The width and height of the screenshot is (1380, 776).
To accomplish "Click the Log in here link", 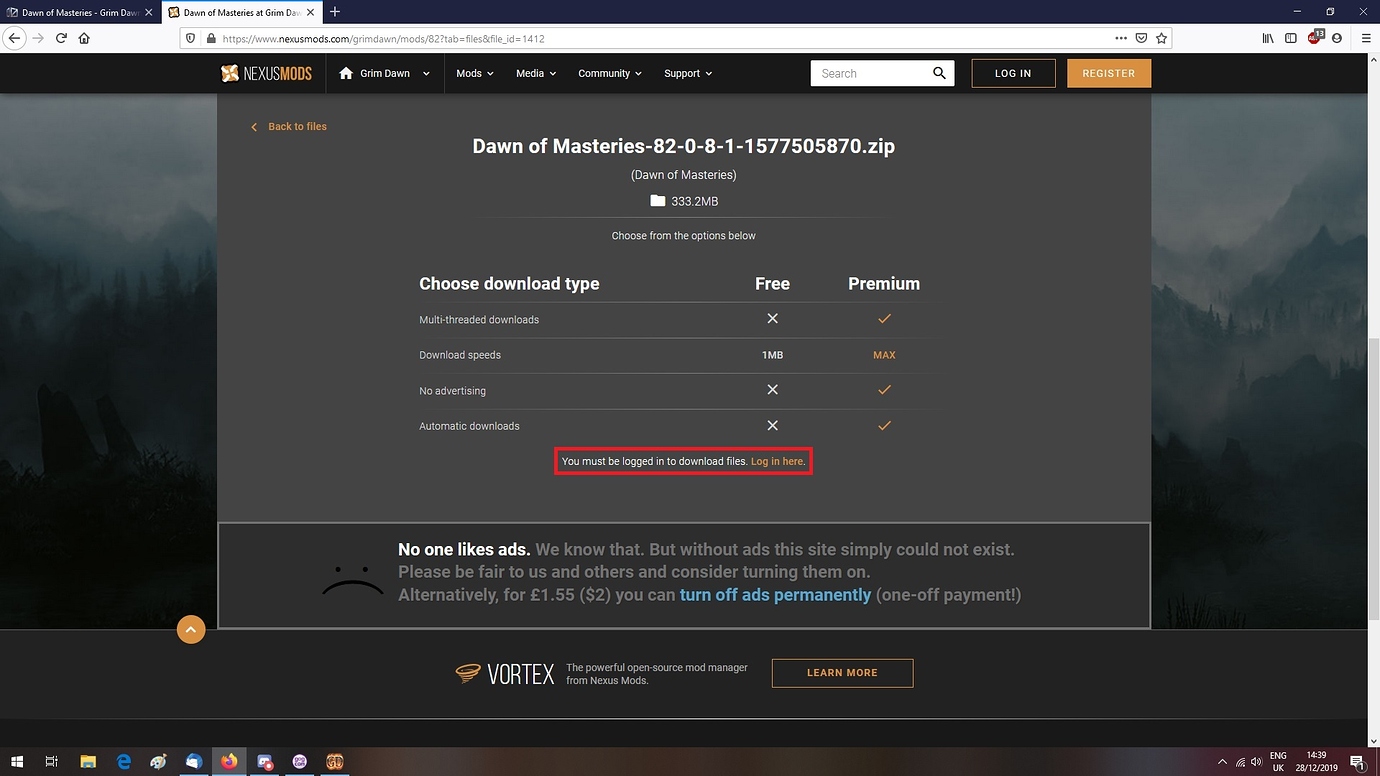I will [776, 461].
